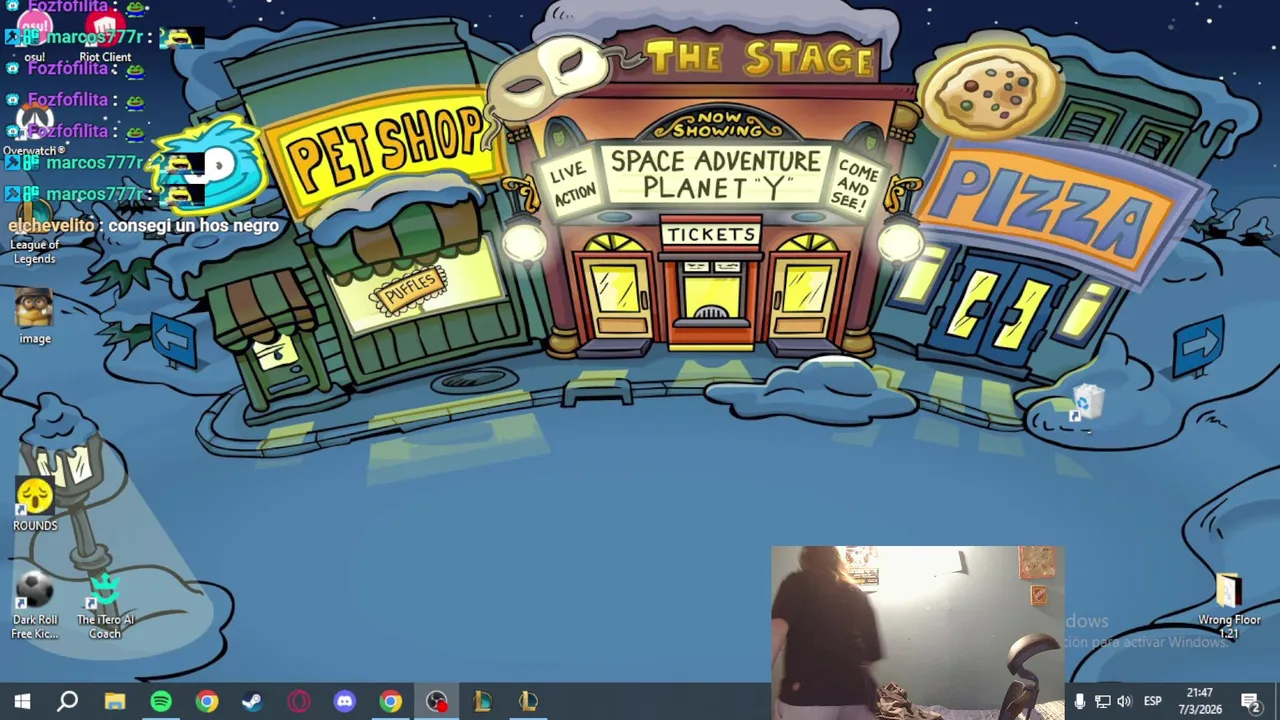
Task: Select the Dark Roll Free Kick shortcut
Action: 35,606
